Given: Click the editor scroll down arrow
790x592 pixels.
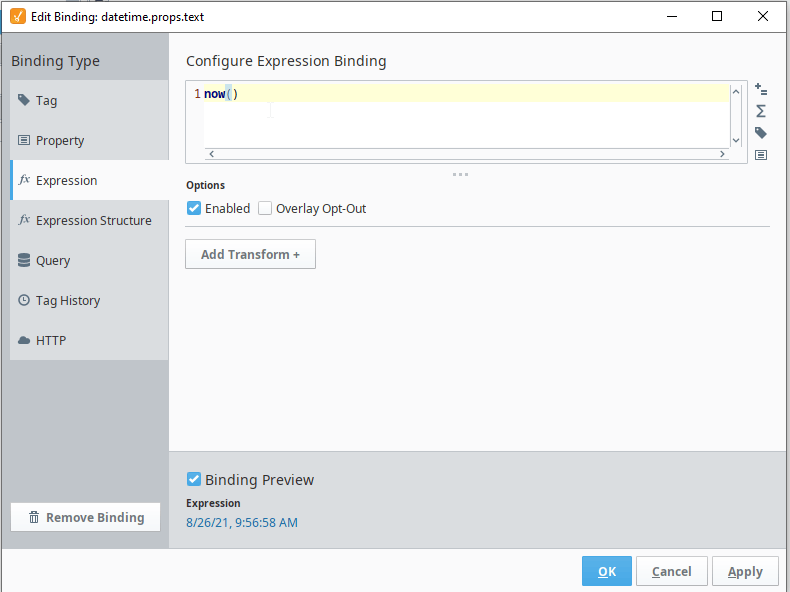Looking at the screenshot, I should (x=736, y=141).
